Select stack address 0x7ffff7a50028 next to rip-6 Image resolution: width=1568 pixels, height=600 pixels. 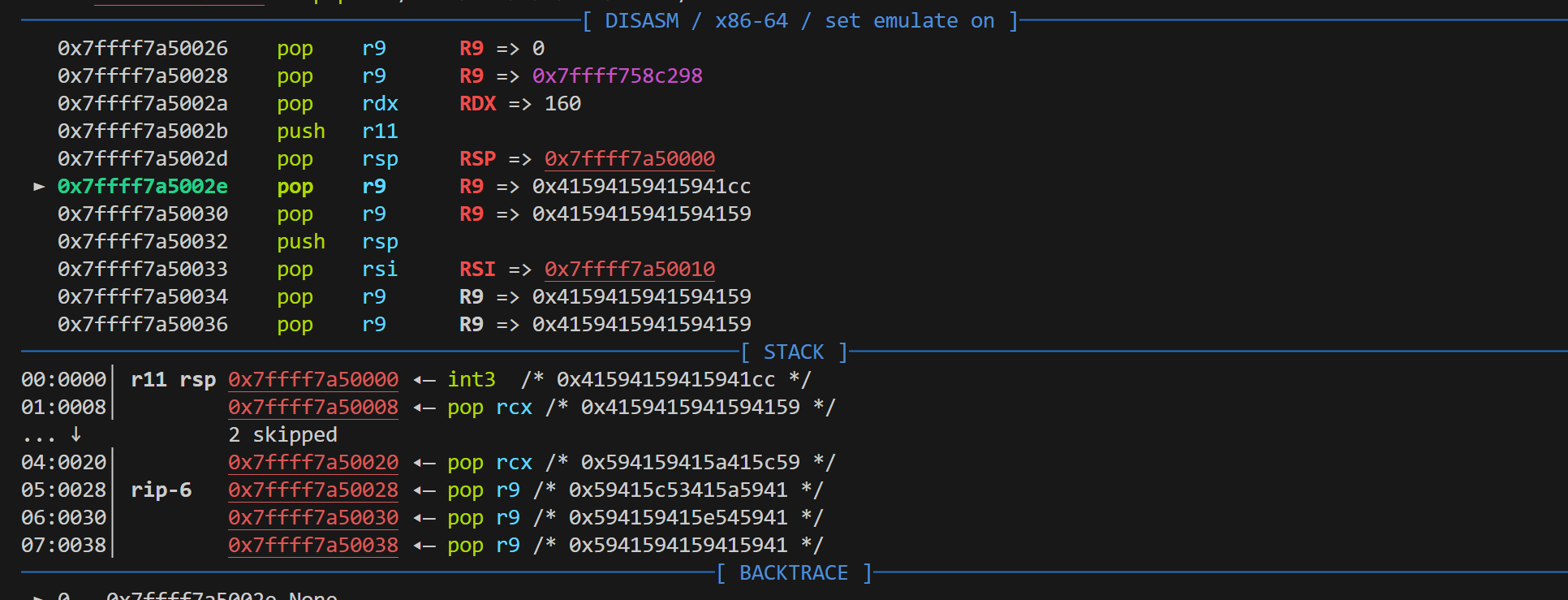[x=312, y=490]
